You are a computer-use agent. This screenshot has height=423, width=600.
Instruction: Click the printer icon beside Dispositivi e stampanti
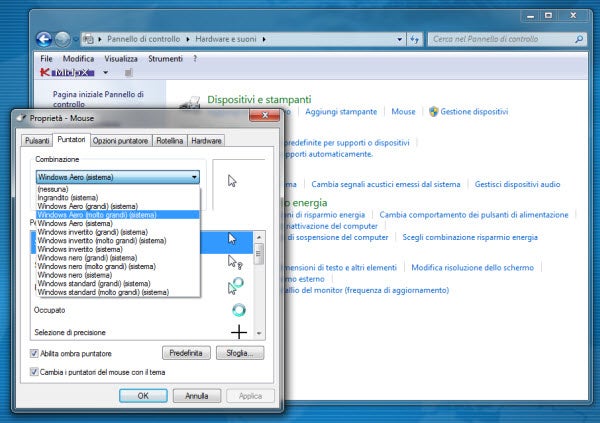(191, 103)
